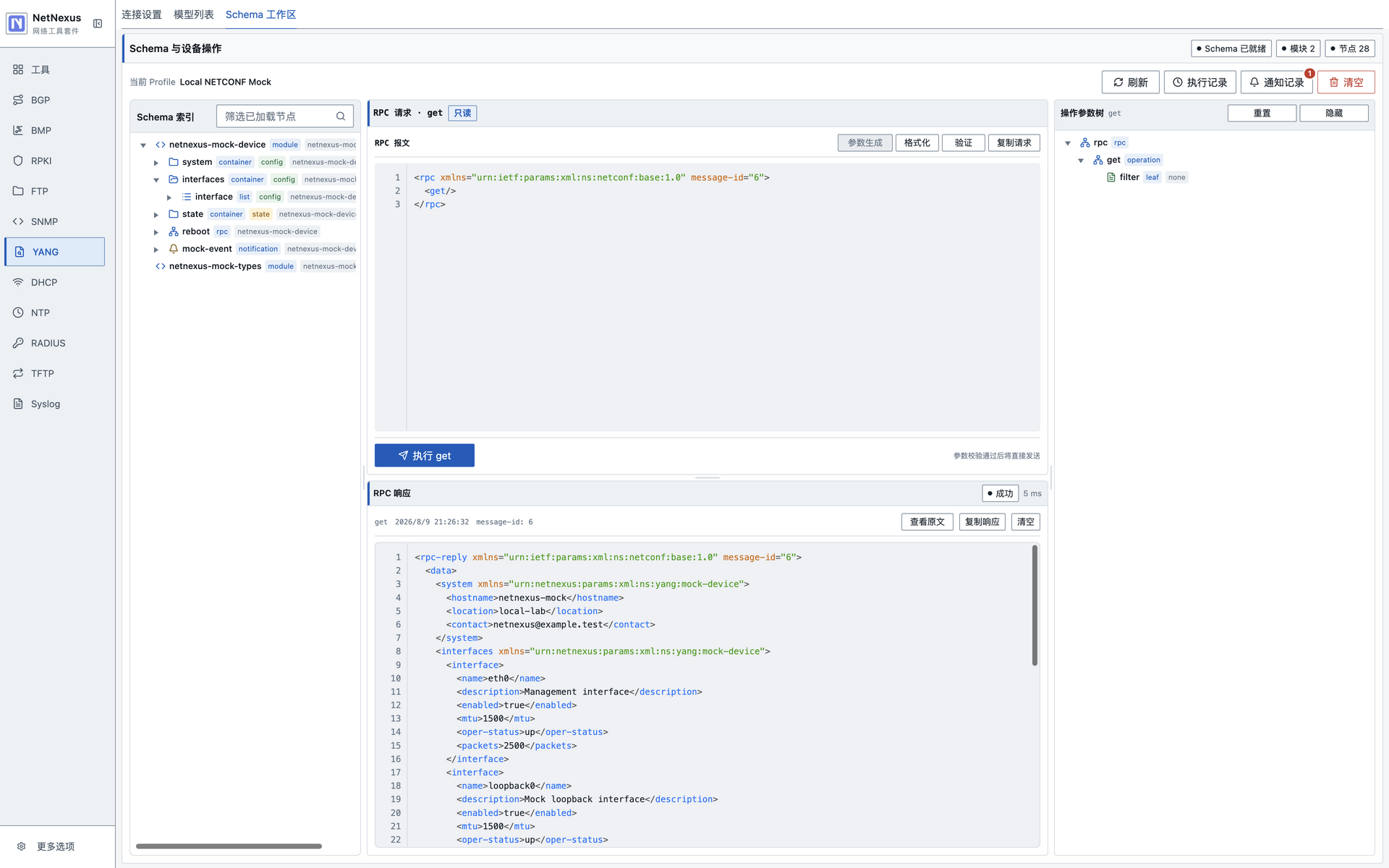
Task: Expand the interface list node
Action: (169, 197)
